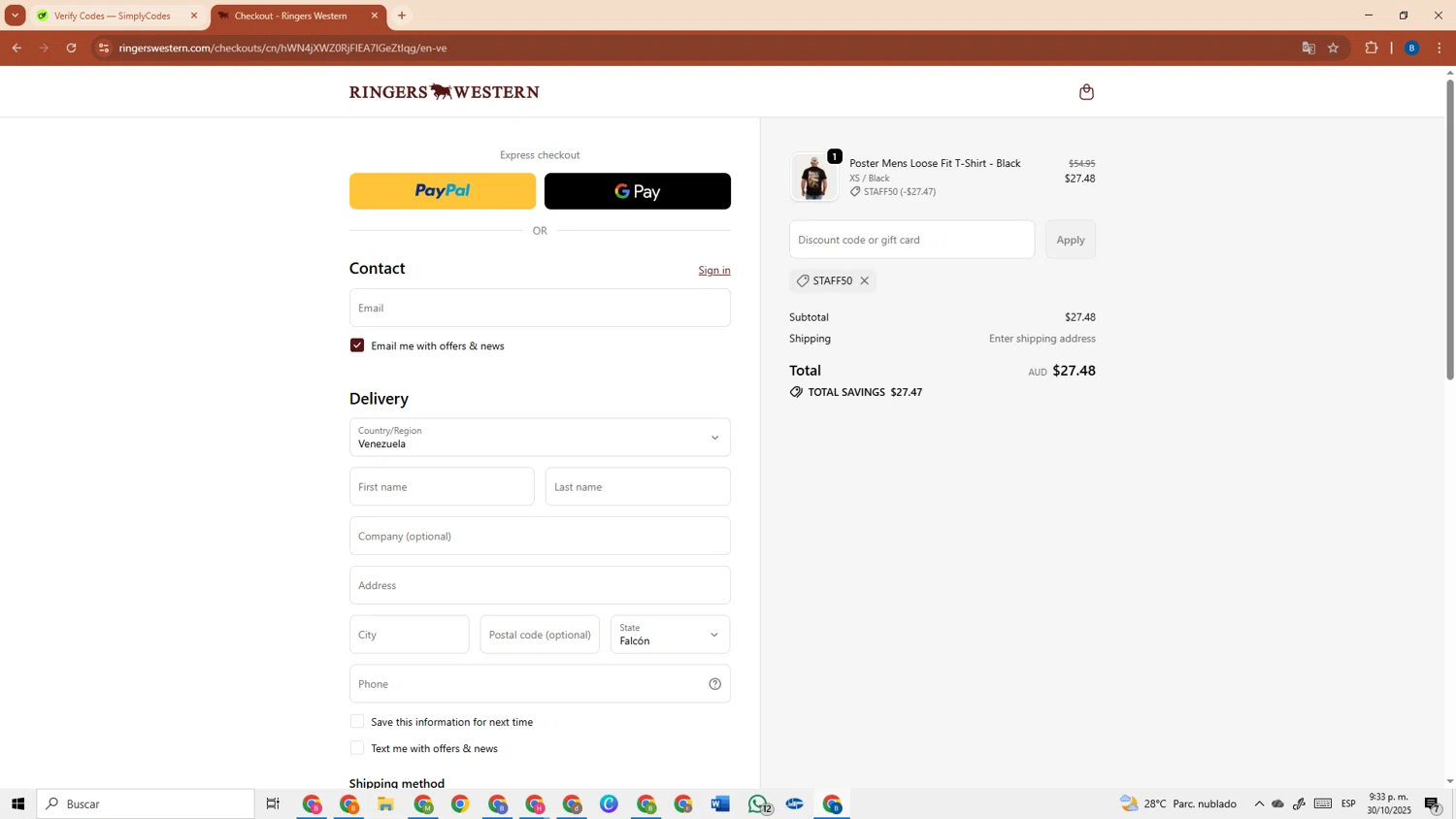This screenshot has width=1456, height=819.
Task: Open Microsoft Word from the taskbar
Action: (720, 803)
